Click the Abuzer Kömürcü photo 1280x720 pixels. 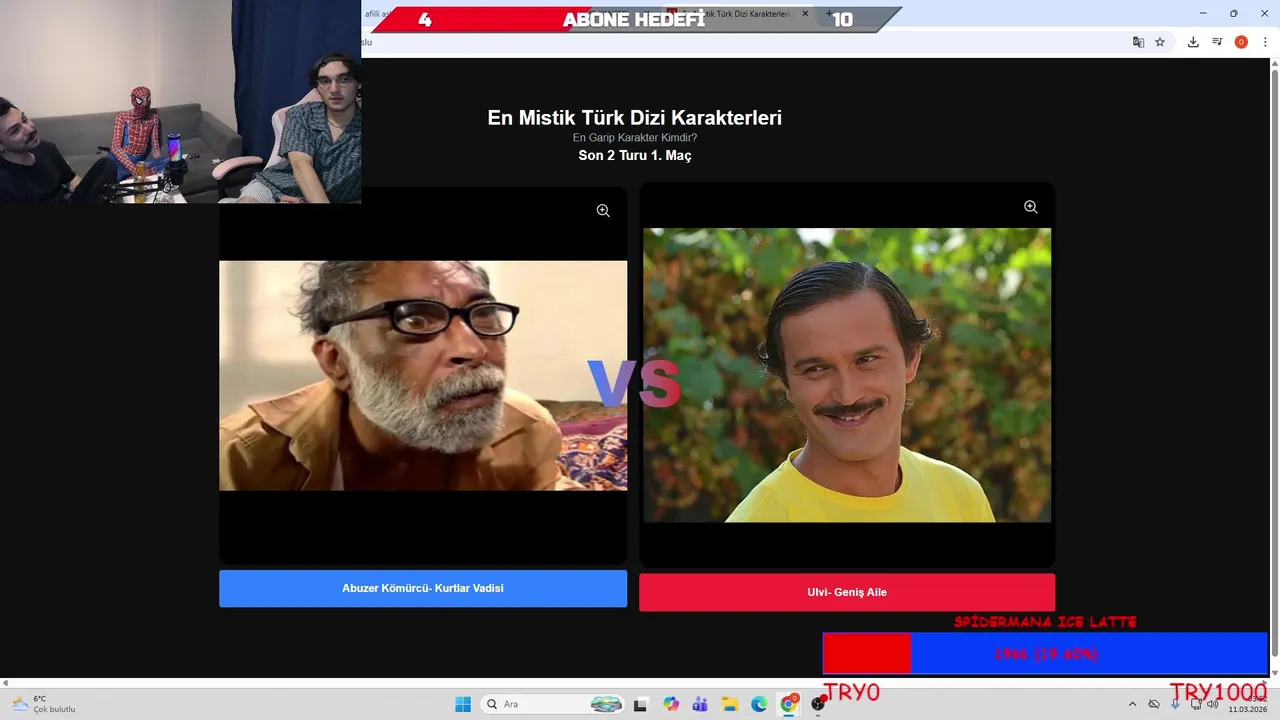pyautogui.click(x=423, y=376)
